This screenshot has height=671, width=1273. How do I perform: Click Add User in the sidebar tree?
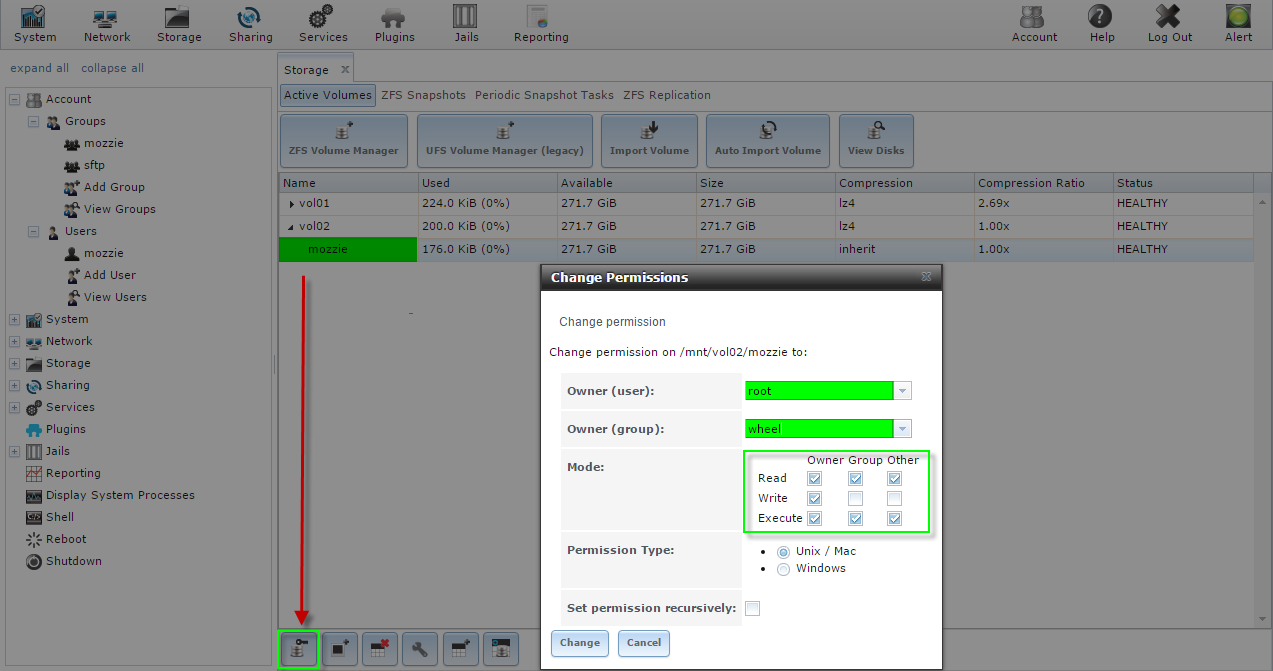coord(109,275)
